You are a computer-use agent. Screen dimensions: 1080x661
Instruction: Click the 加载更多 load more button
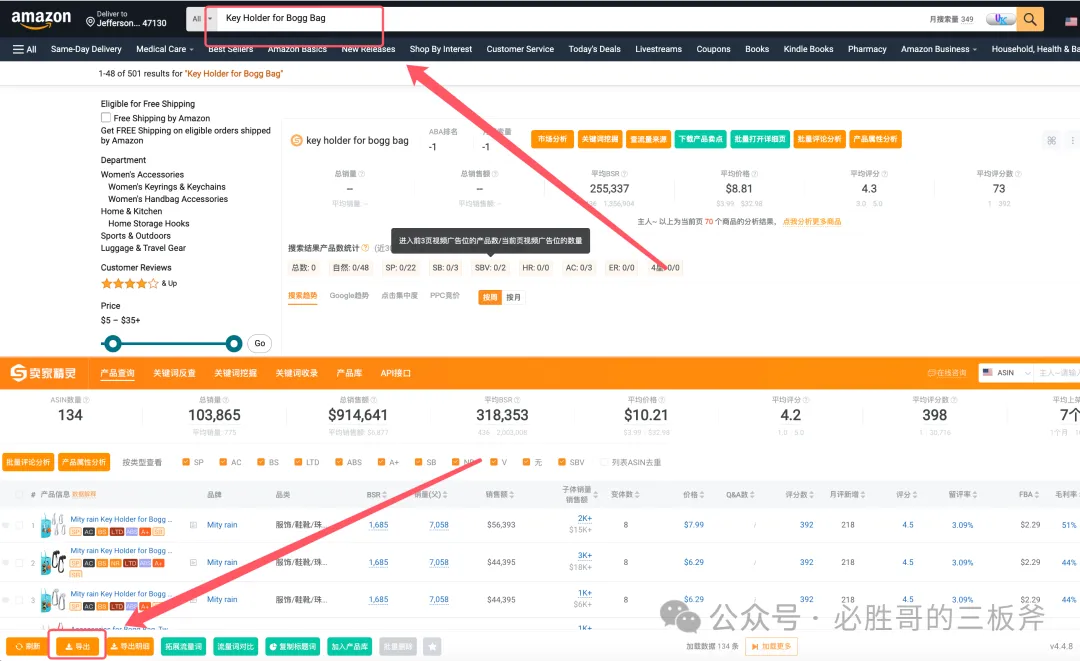click(771, 647)
